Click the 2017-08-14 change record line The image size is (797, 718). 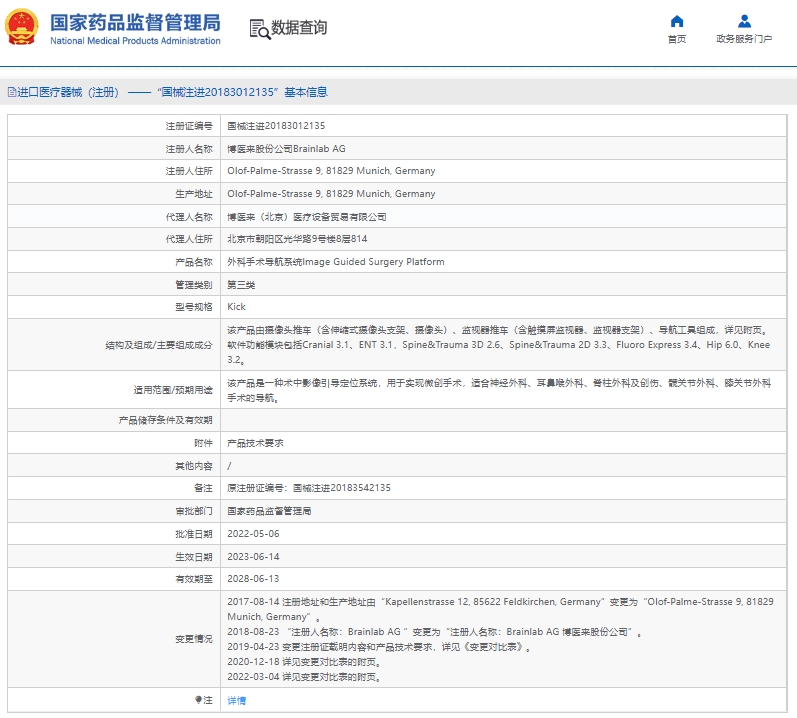500,609
